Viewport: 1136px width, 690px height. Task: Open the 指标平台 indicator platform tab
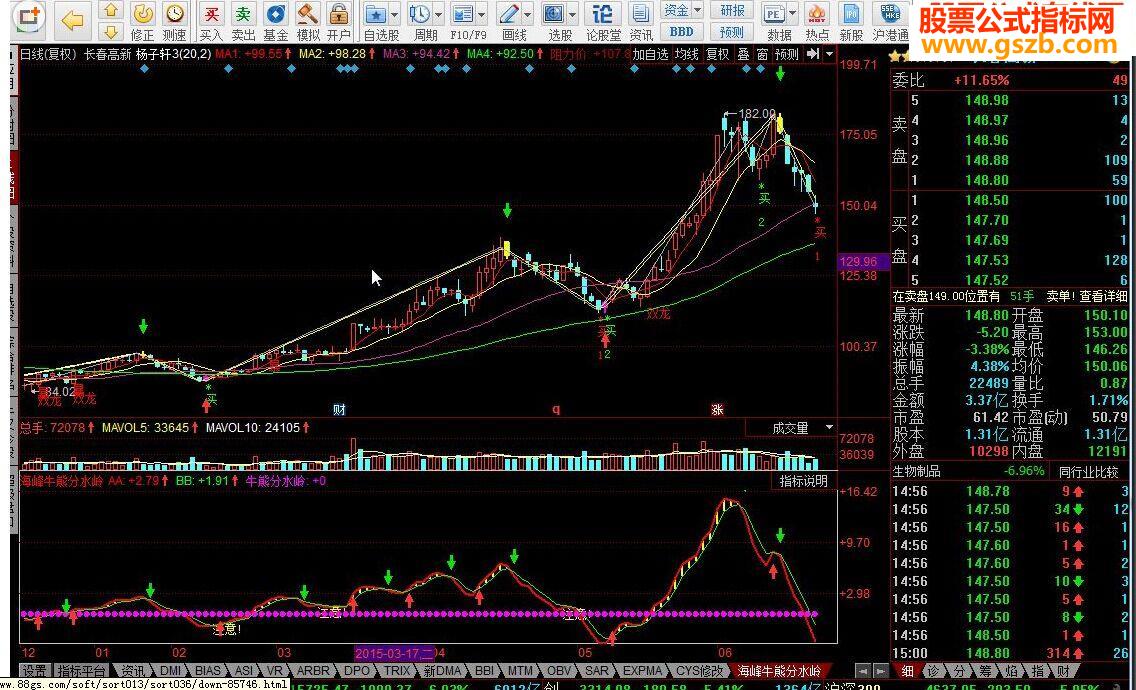(81, 670)
